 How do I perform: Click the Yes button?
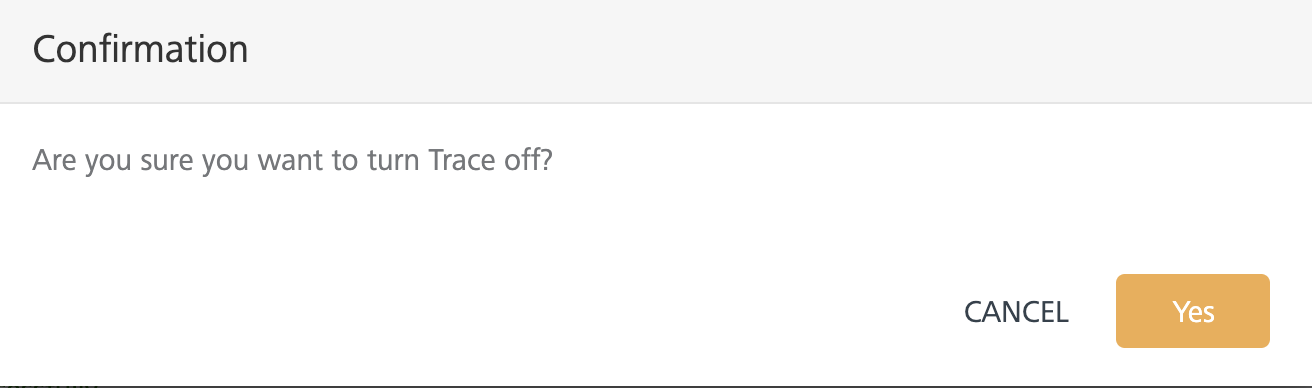point(1192,311)
